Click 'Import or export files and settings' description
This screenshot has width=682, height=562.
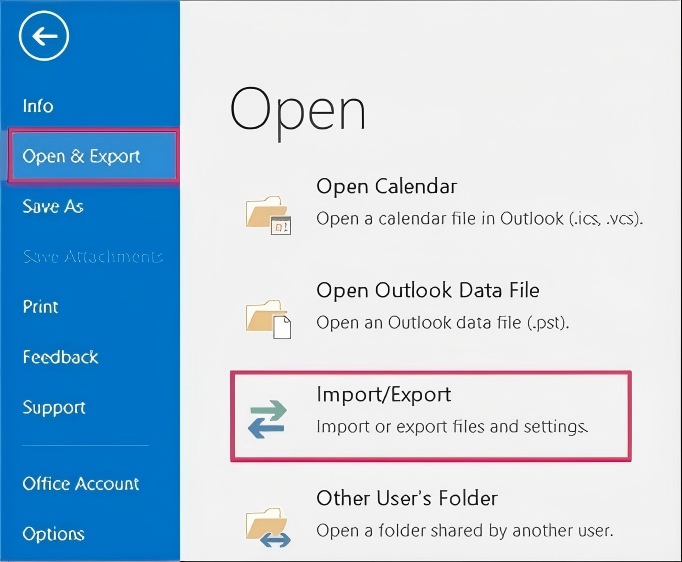coord(451,427)
